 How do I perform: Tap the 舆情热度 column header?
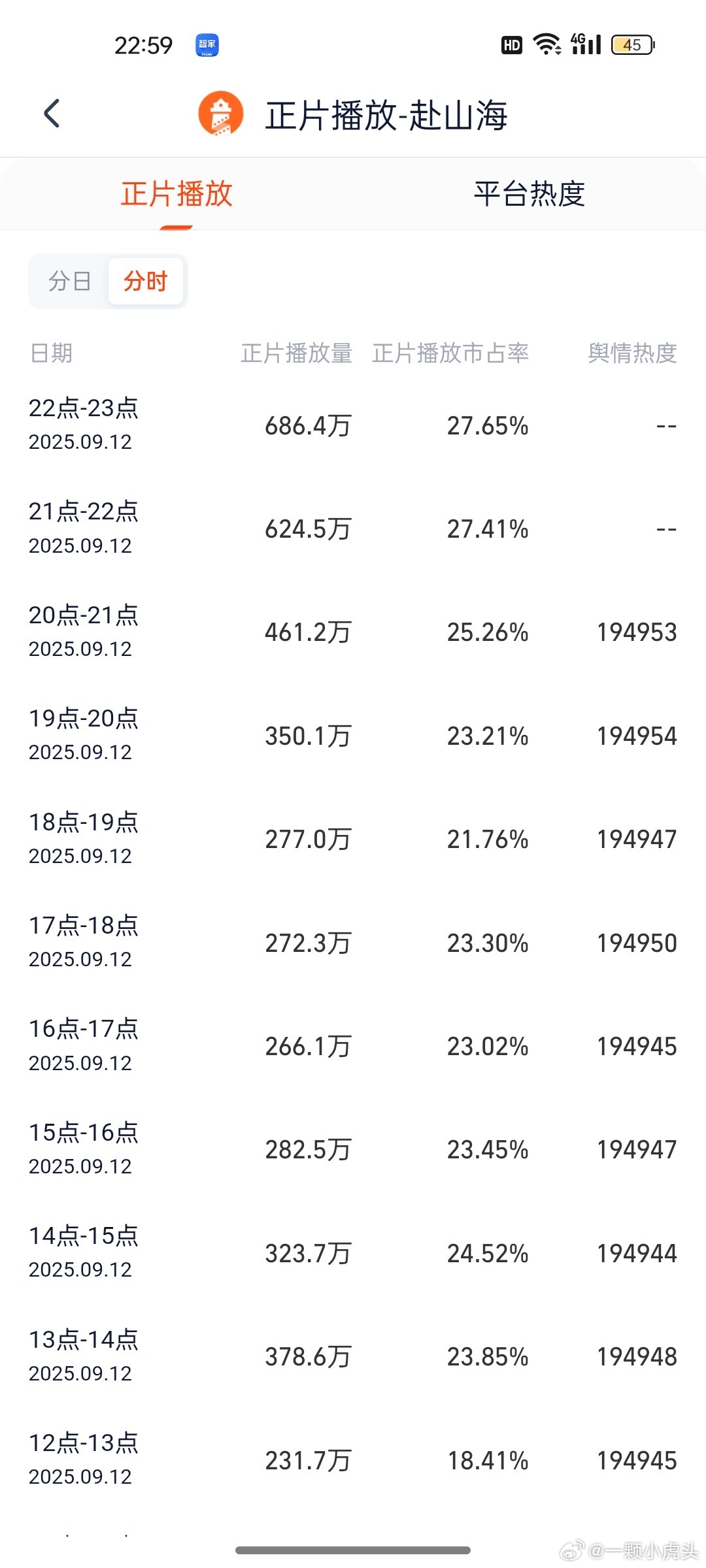632,353
